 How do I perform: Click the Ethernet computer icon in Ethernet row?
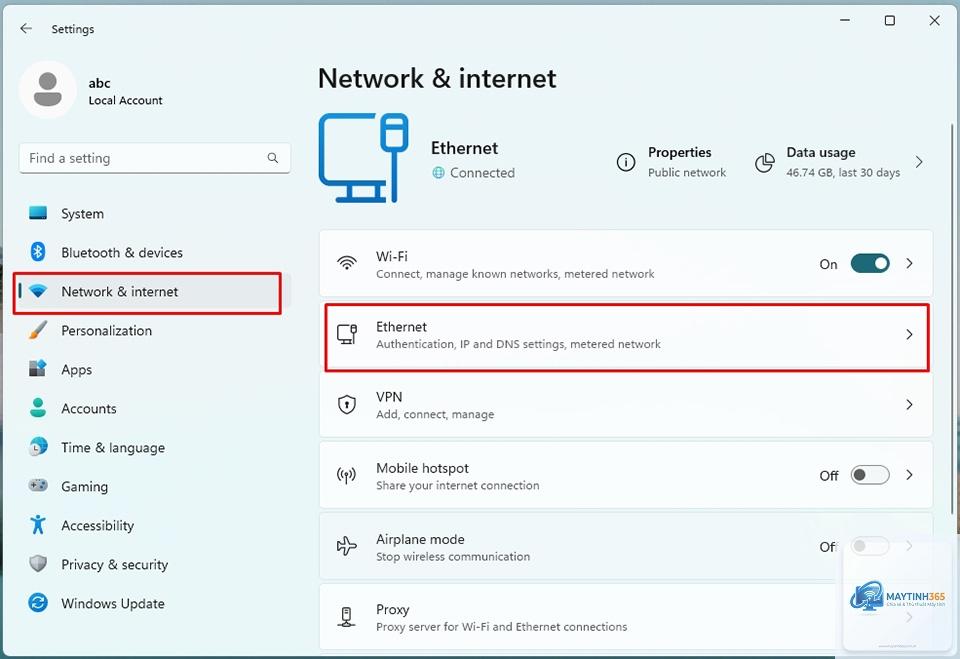tap(347, 334)
